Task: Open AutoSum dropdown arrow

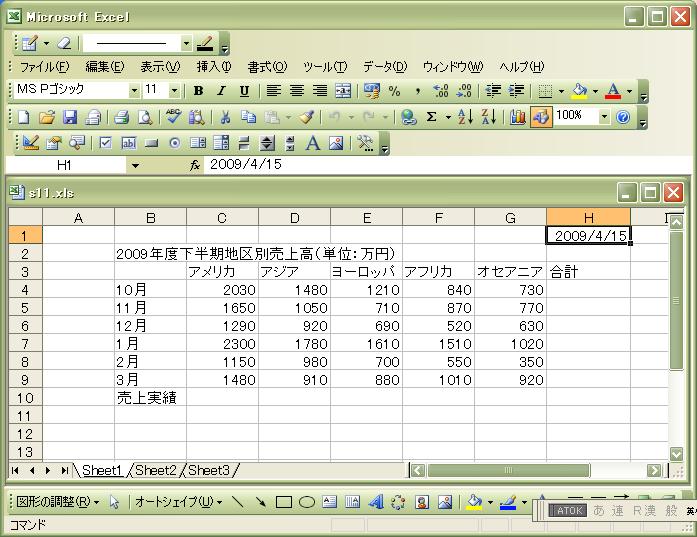Action: 448,118
